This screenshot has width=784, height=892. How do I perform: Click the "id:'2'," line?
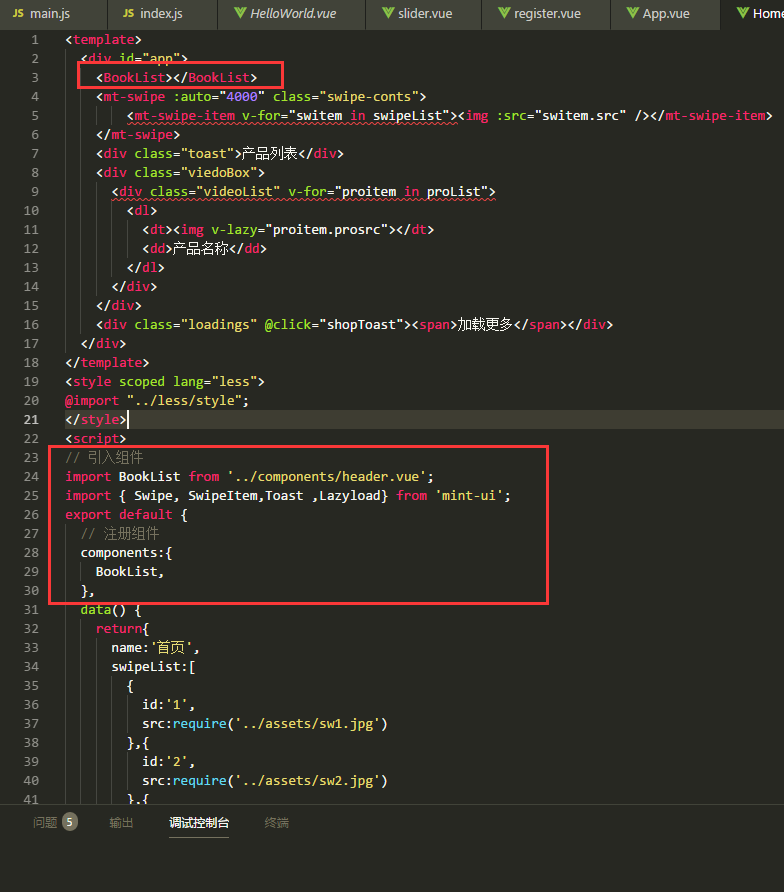168,761
